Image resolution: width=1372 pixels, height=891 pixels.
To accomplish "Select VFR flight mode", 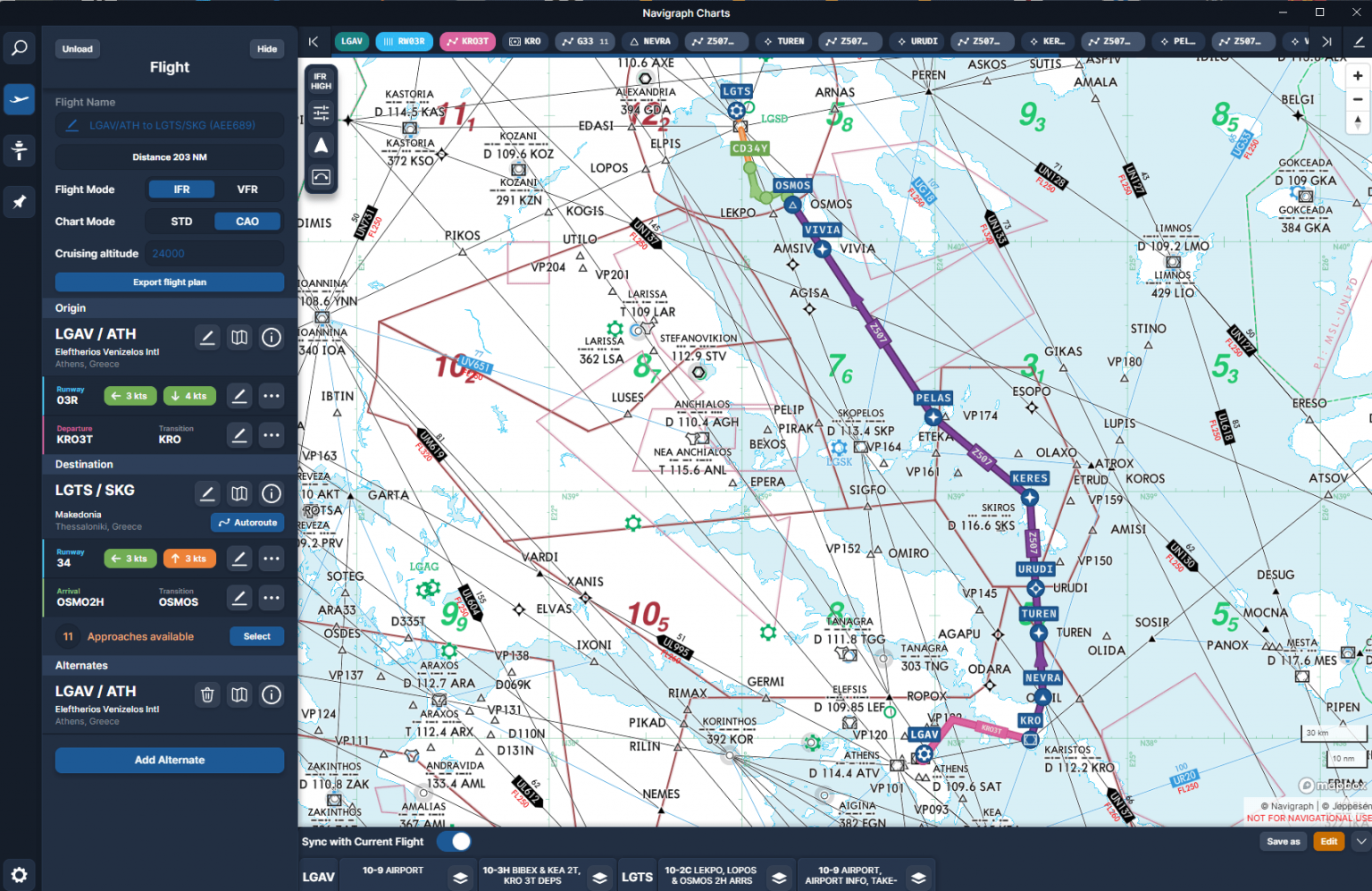I will click(x=247, y=189).
